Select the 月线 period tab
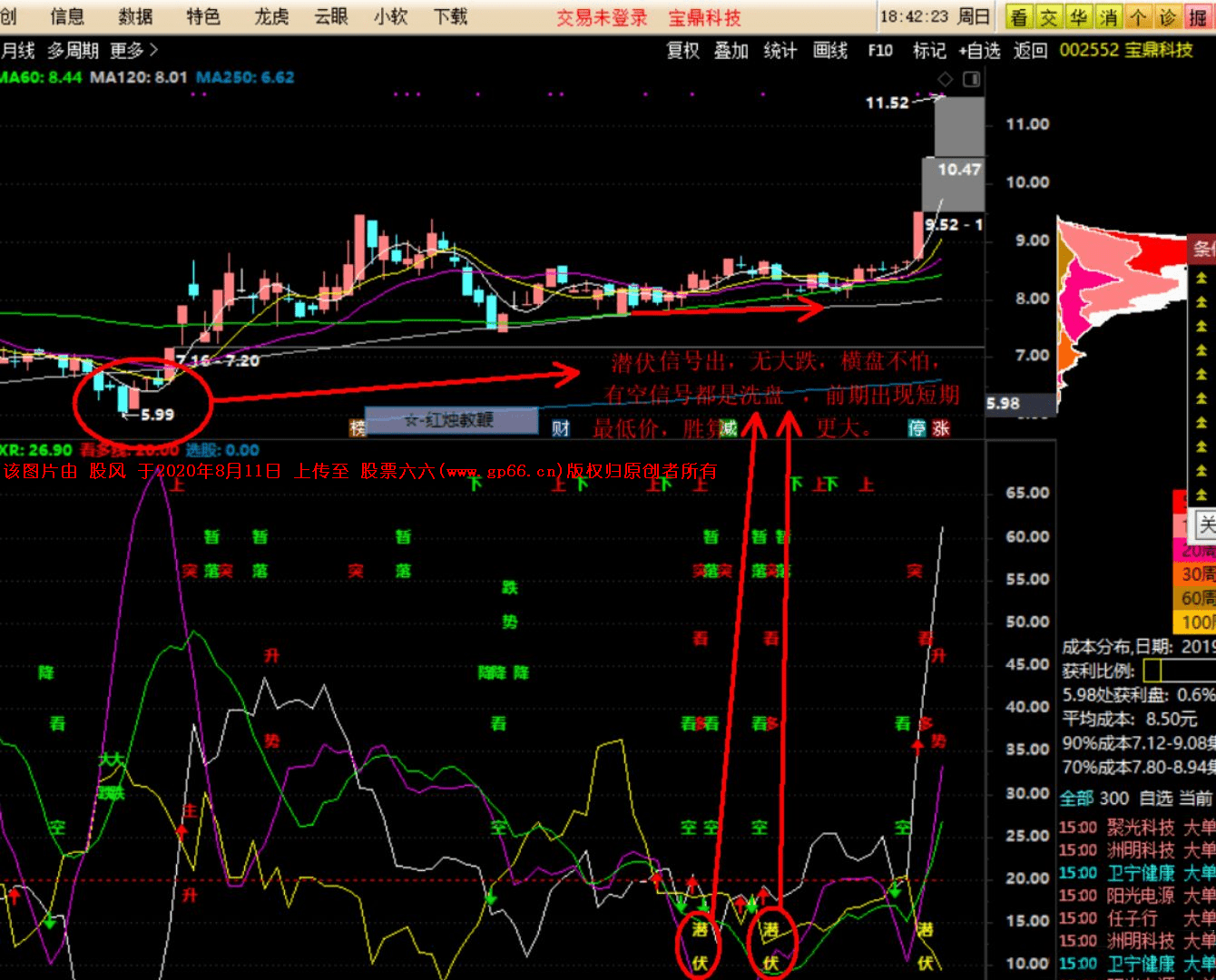The width and height of the screenshot is (1216, 980). click(x=18, y=51)
